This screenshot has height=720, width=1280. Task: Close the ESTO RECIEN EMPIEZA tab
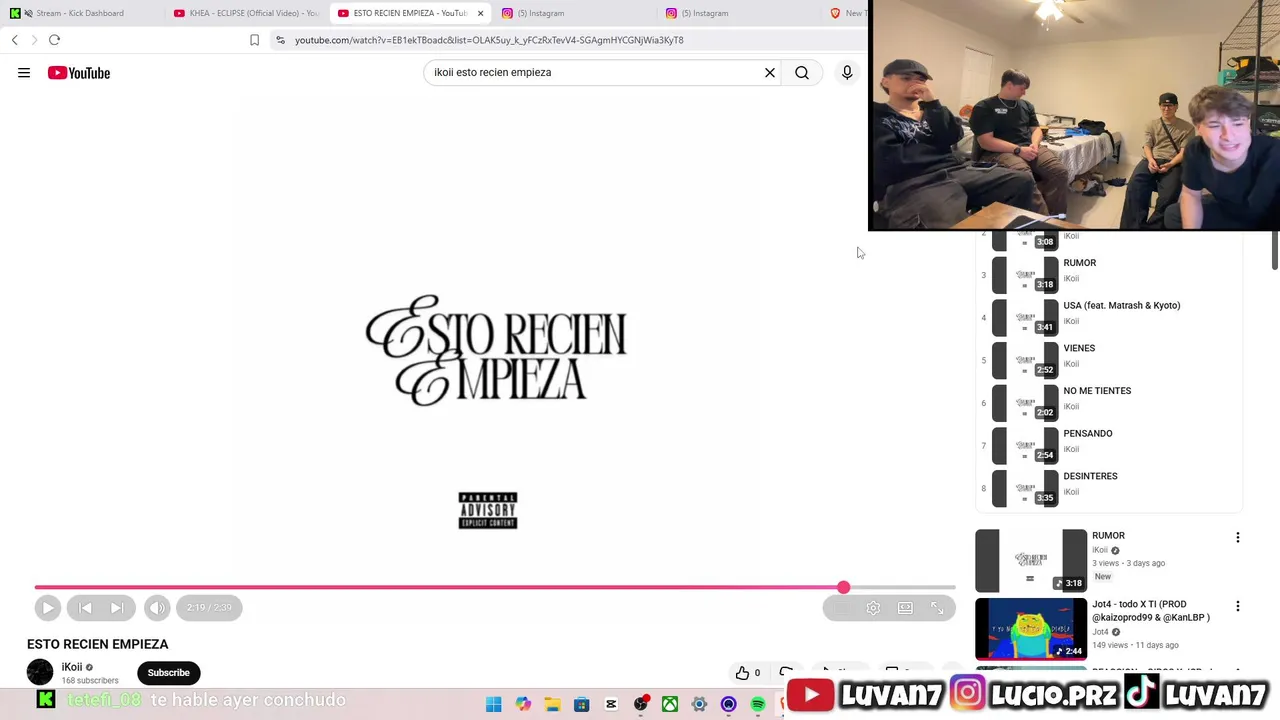click(x=480, y=13)
